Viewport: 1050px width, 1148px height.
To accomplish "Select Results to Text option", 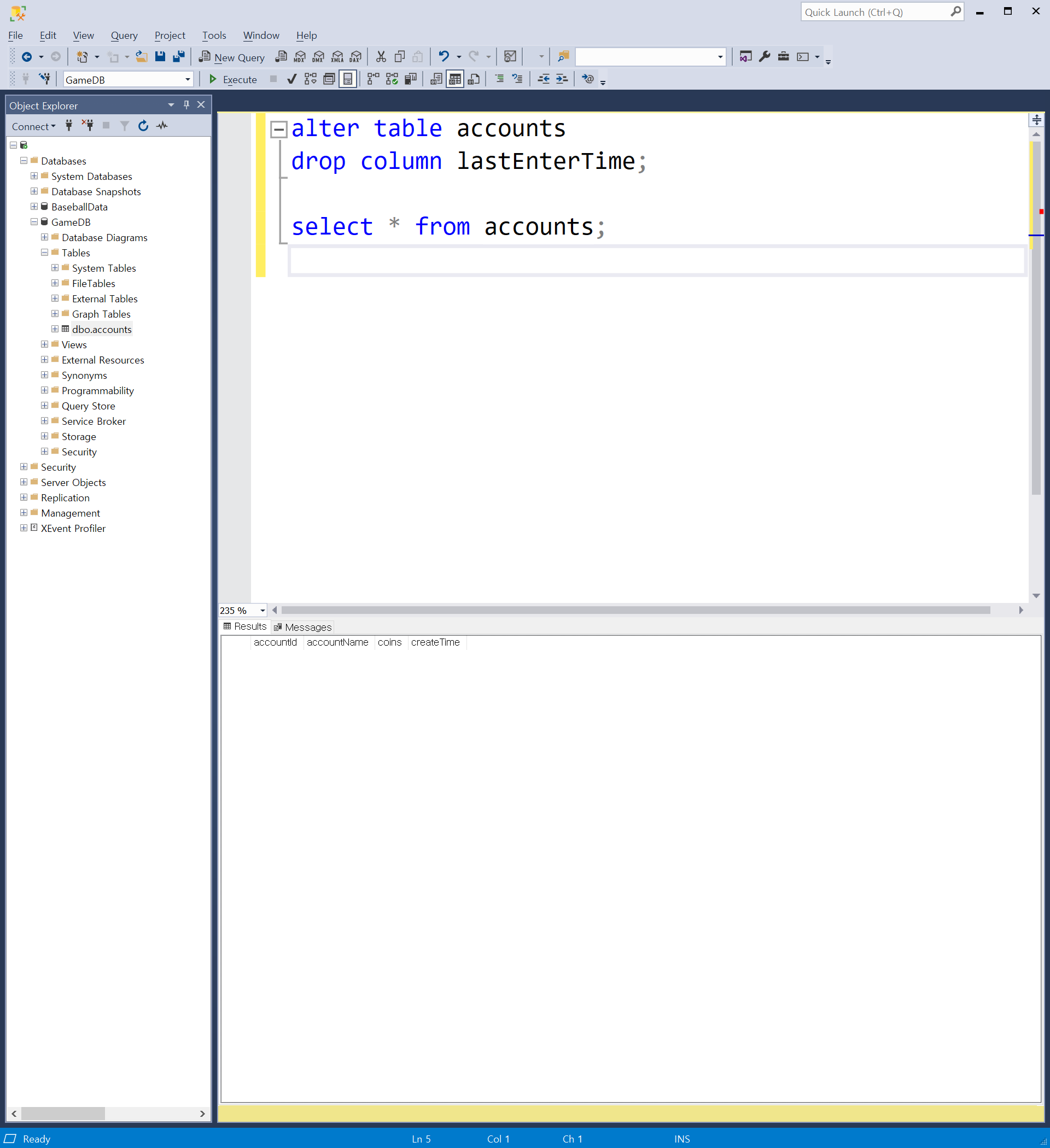I will pos(436,79).
